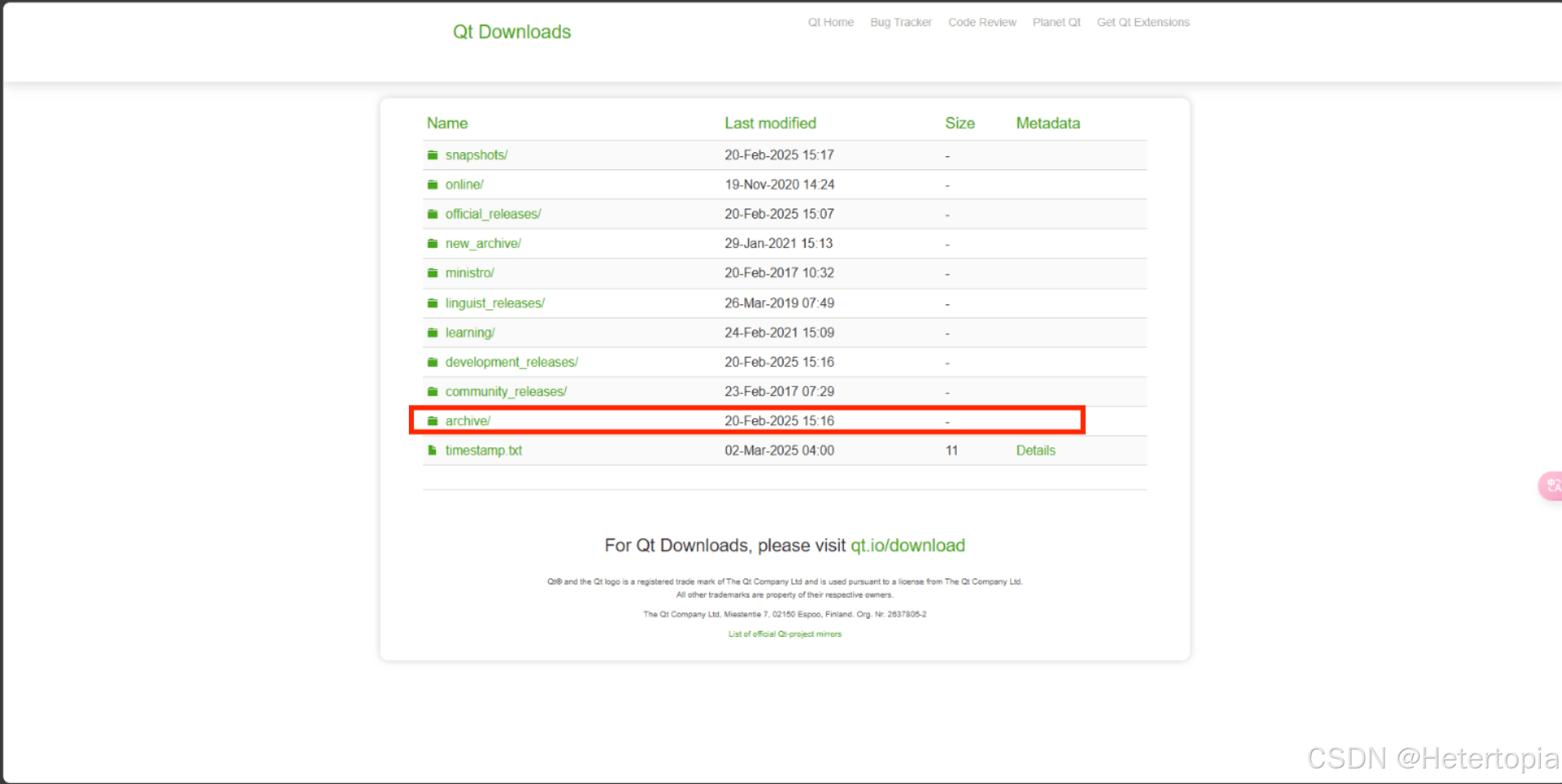This screenshot has height=784, width=1562.
Task: Click the folder icon beside archive/
Action: click(433, 421)
